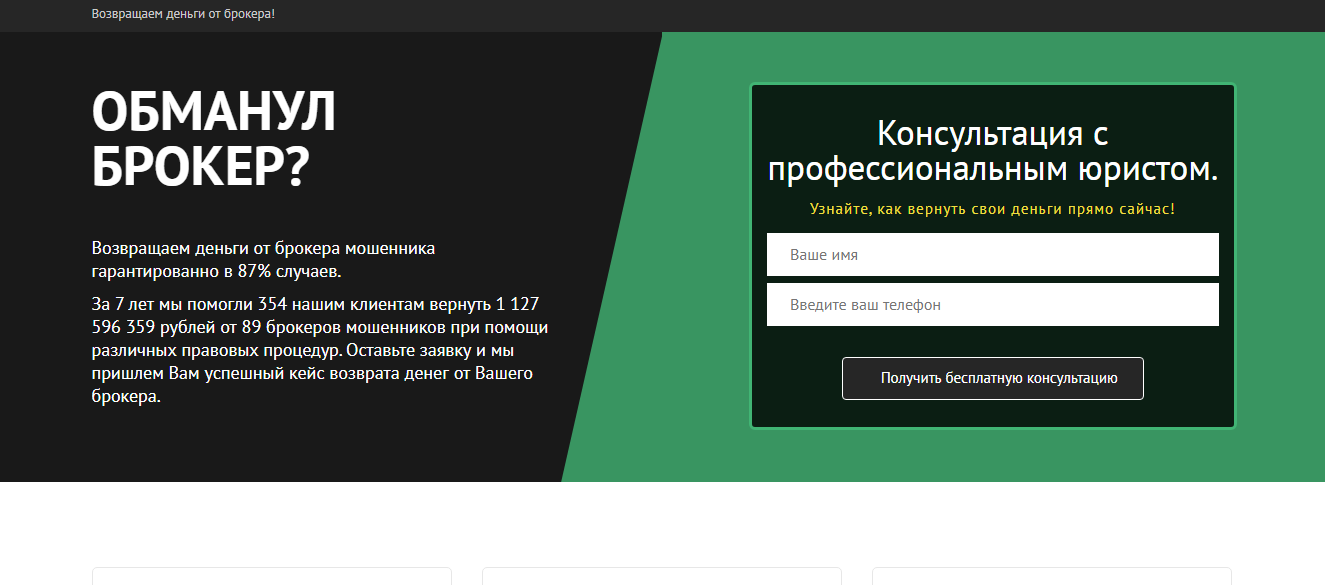This screenshot has height=585, width=1325.
Task: Focus the 'Введите ваш телефон' phone field
Action: point(992,305)
